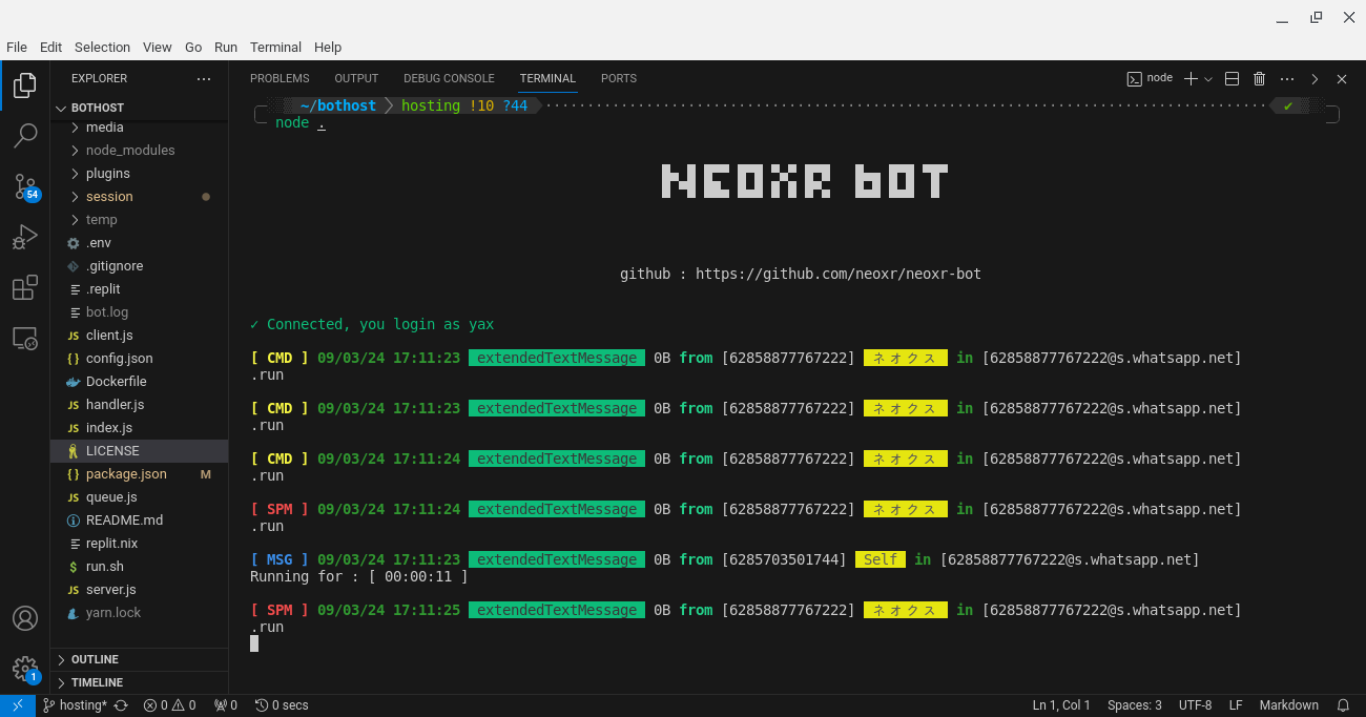This screenshot has height=717, width=1366.
Task: Kill terminal with trash icon
Action: click(1259, 78)
